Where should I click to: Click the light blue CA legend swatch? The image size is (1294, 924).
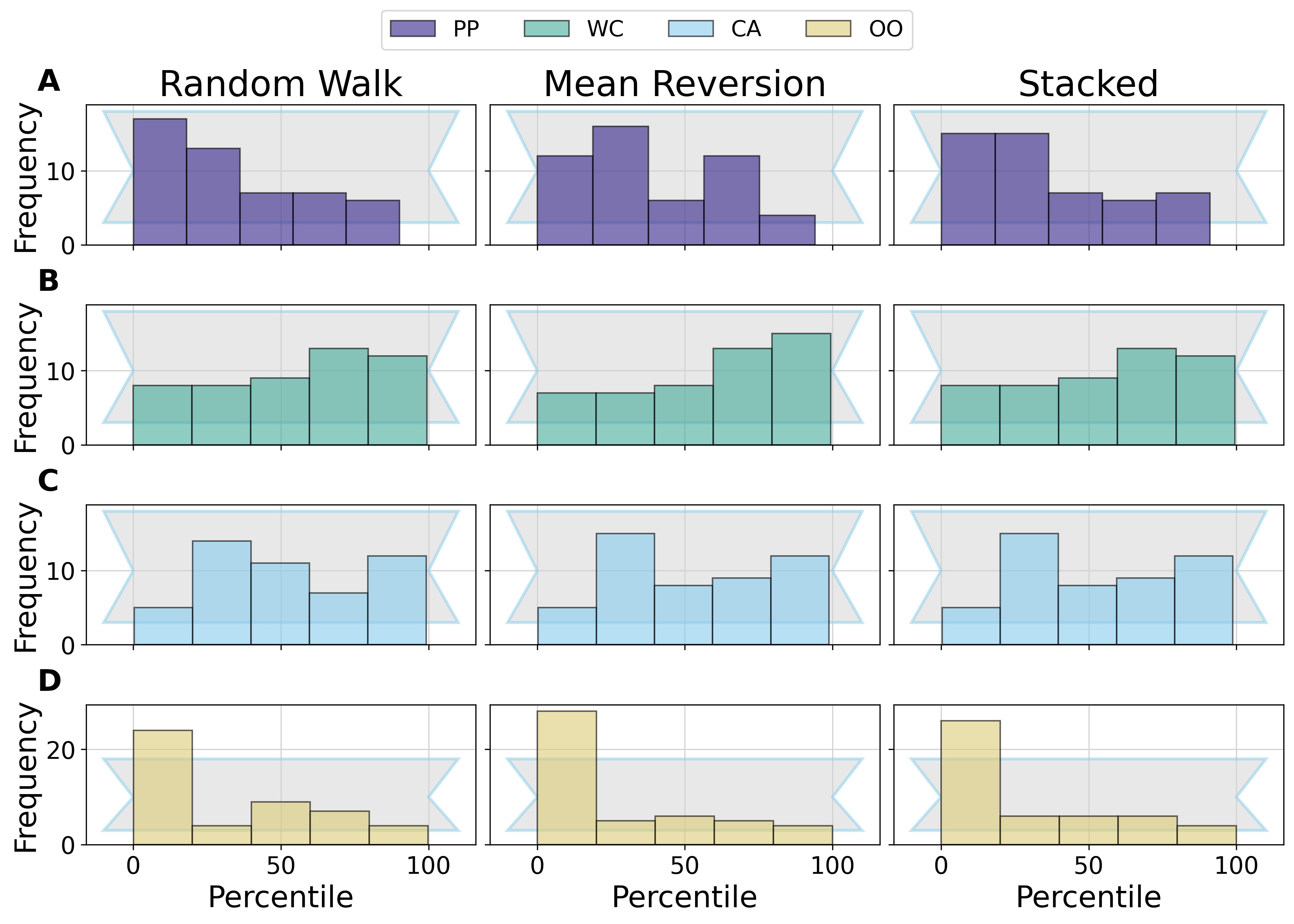point(690,28)
